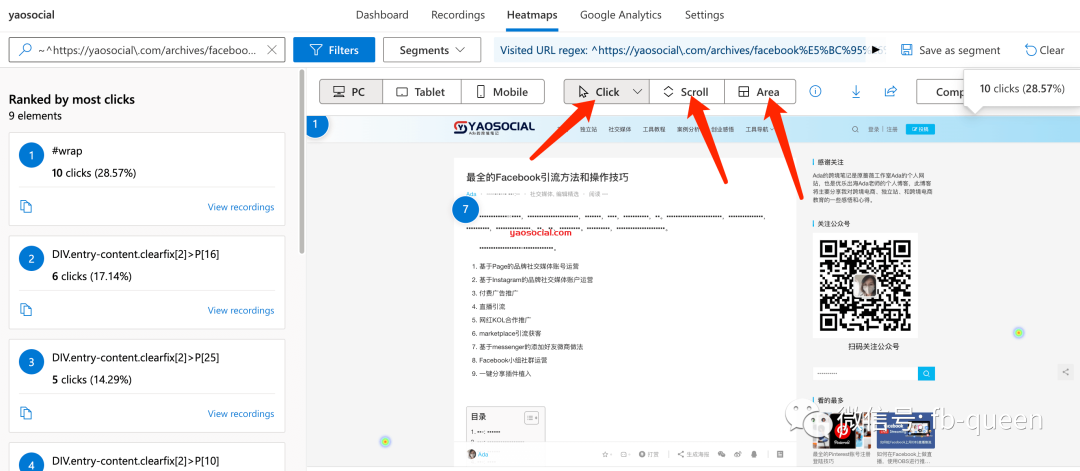Image resolution: width=1080 pixels, height=471 pixels.
Task: Select the Scroll heatmap type
Action: [x=687, y=92]
